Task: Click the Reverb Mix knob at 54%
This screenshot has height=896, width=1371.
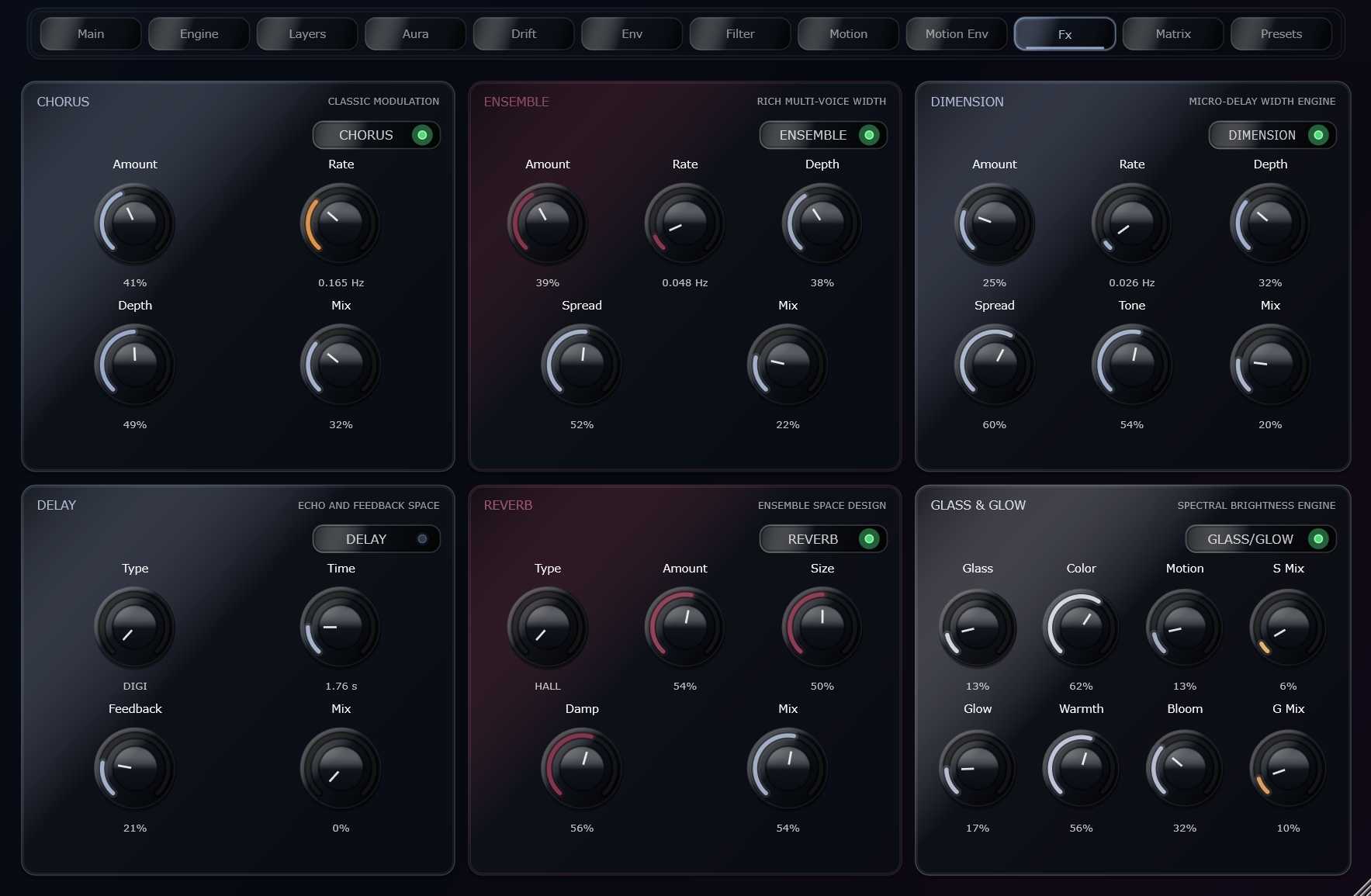Action: [x=788, y=769]
